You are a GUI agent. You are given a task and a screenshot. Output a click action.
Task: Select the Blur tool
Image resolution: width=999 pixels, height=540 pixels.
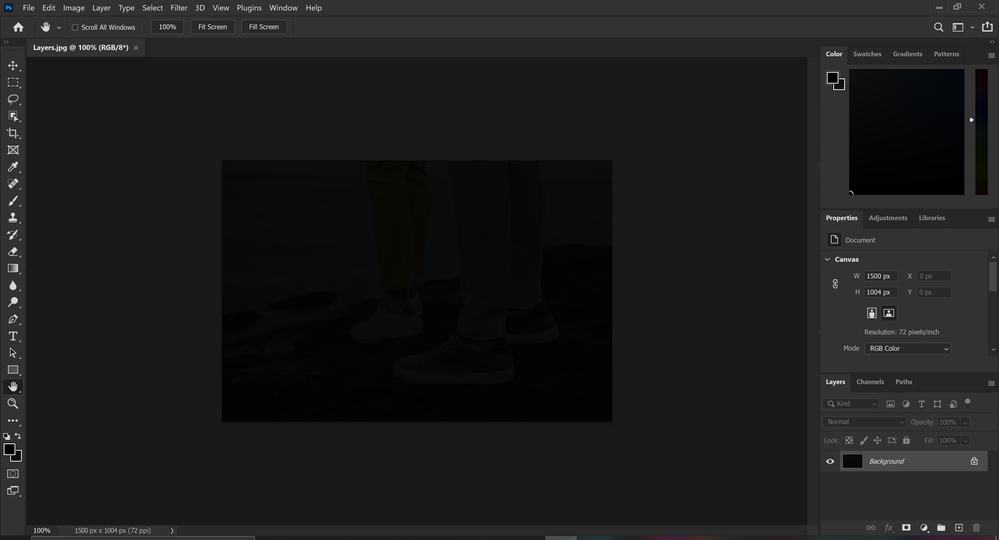[x=13, y=285]
